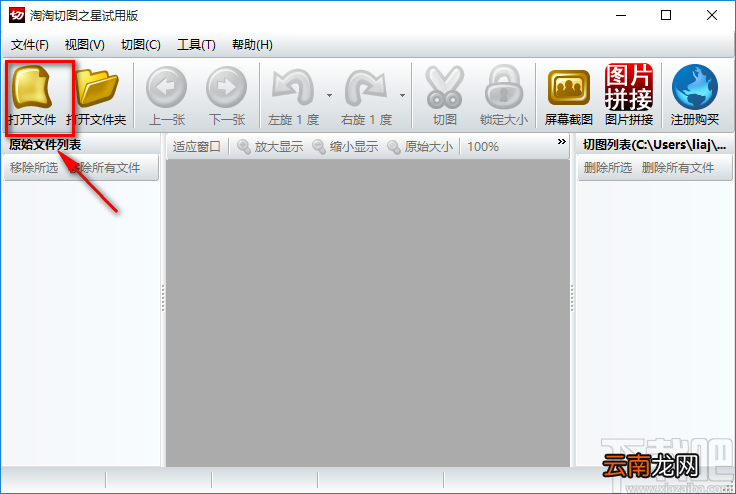Click 放大显示 zoom in
736x494 pixels.
[x=270, y=147]
